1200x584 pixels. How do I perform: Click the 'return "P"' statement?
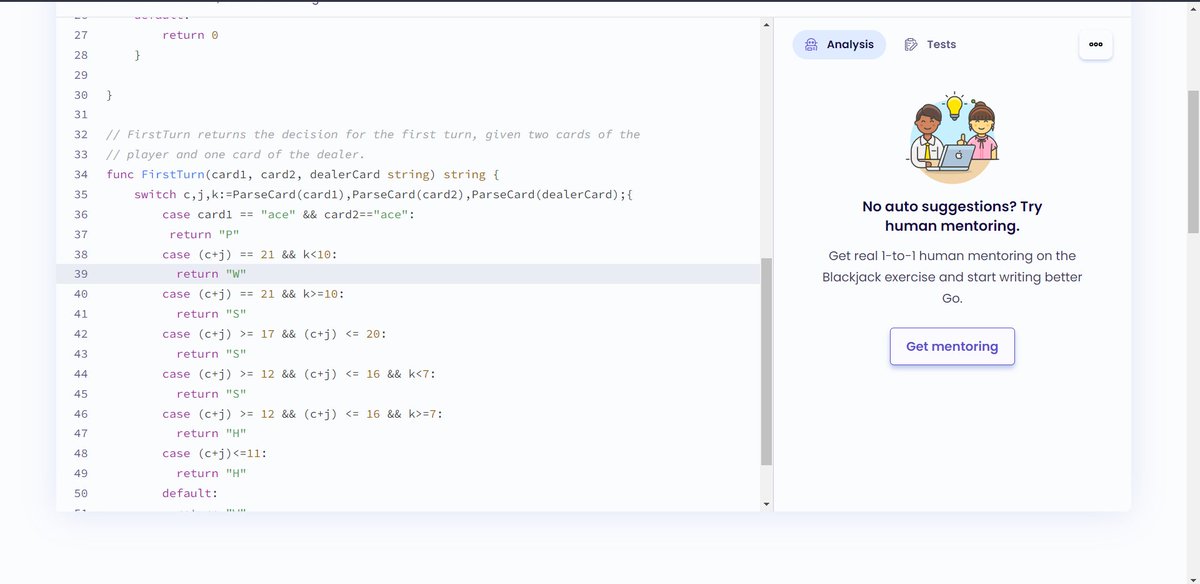point(204,234)
